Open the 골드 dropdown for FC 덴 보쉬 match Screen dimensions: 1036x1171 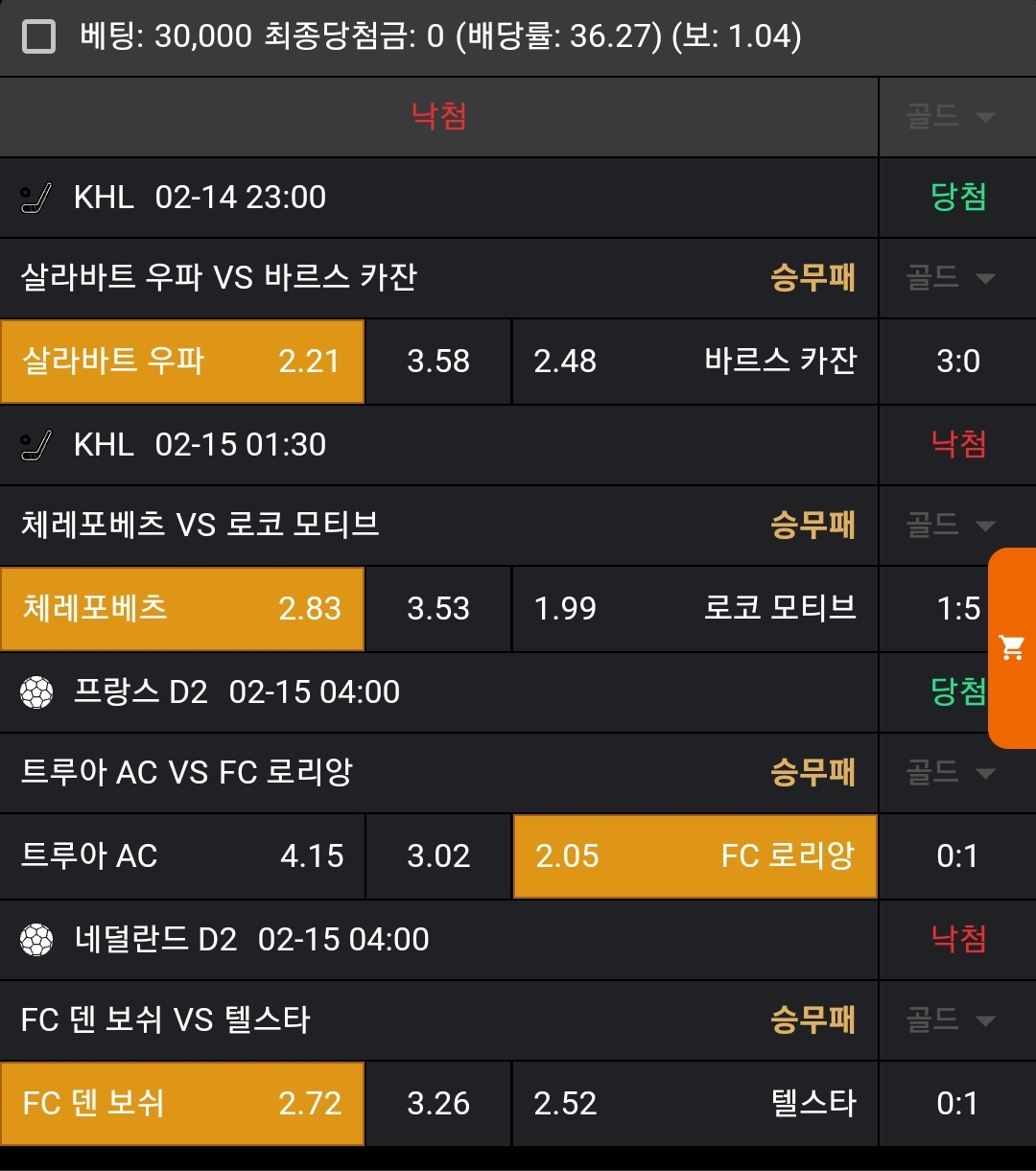point(951,1020)
